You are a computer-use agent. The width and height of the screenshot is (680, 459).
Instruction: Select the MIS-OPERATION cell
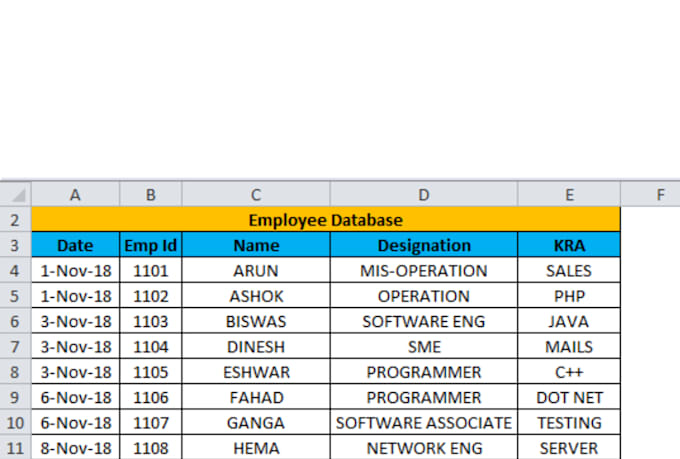[424, 270]
